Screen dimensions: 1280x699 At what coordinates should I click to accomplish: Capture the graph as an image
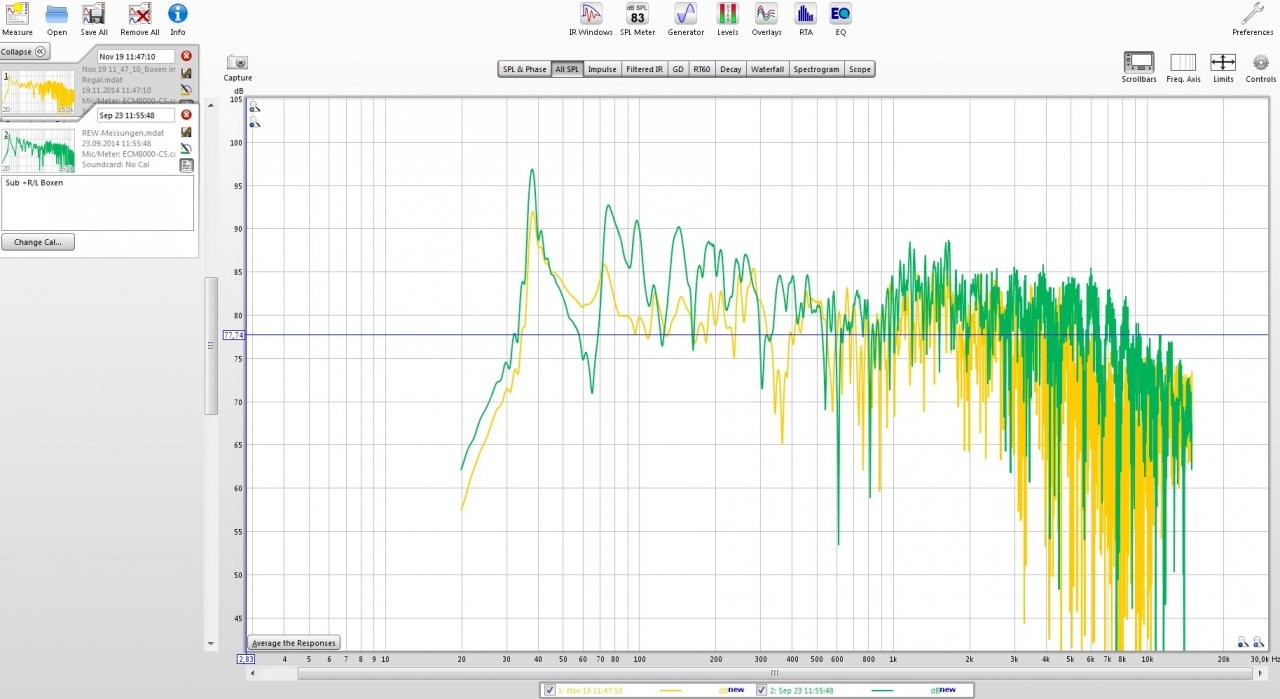238,68
